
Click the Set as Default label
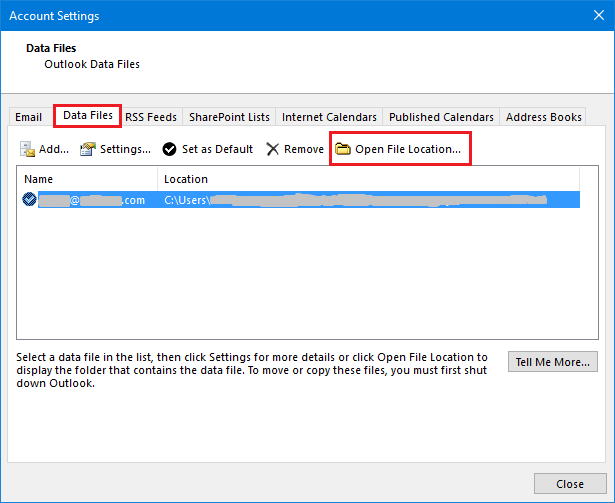coord(217,149)
